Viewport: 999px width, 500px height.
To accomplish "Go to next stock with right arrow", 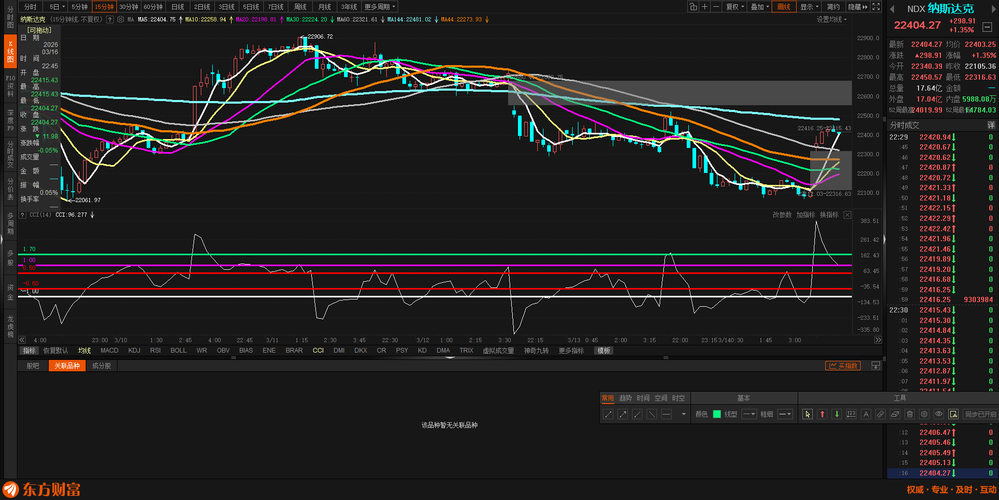I will click(x=993, y=8).
